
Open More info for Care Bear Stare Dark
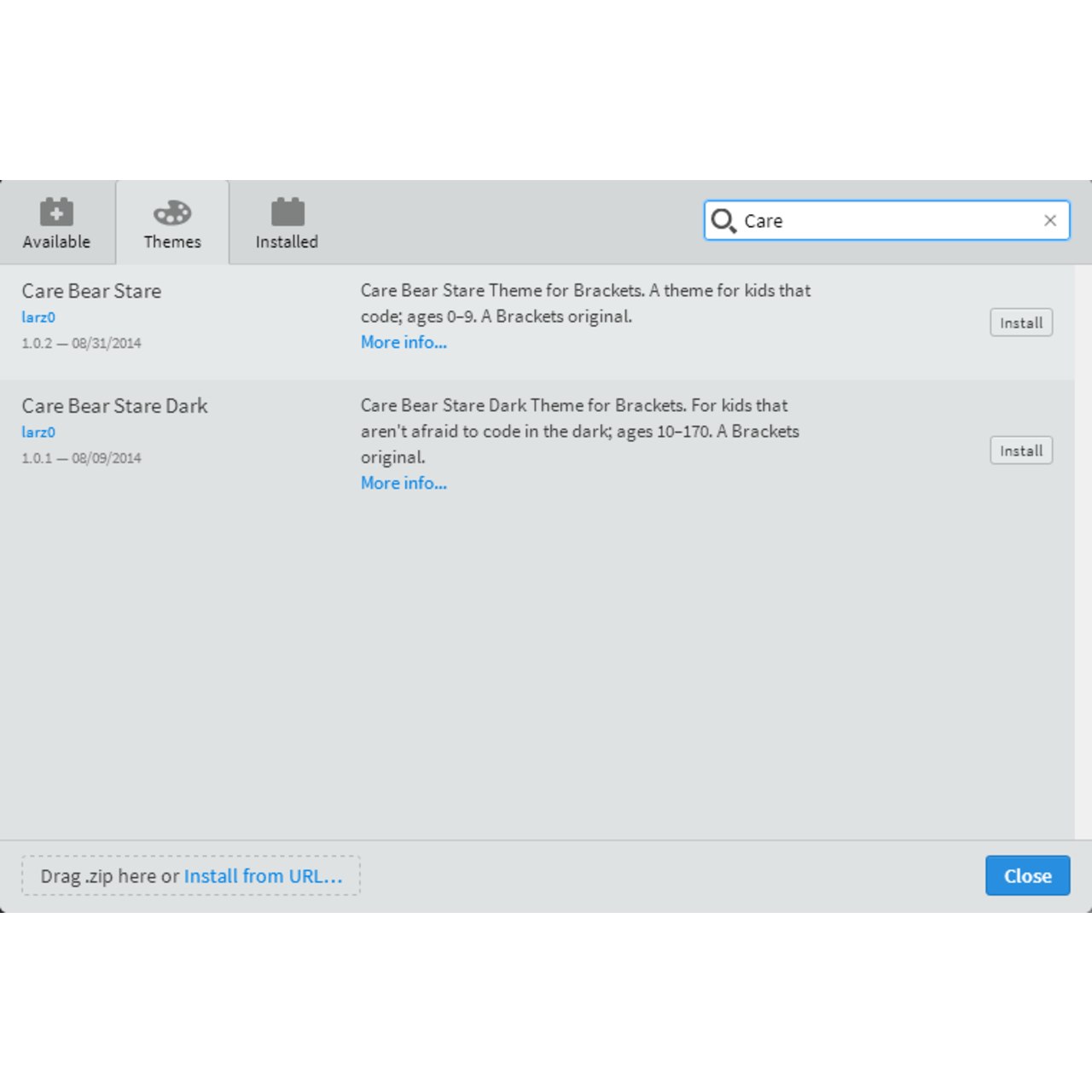pos(403,483)
